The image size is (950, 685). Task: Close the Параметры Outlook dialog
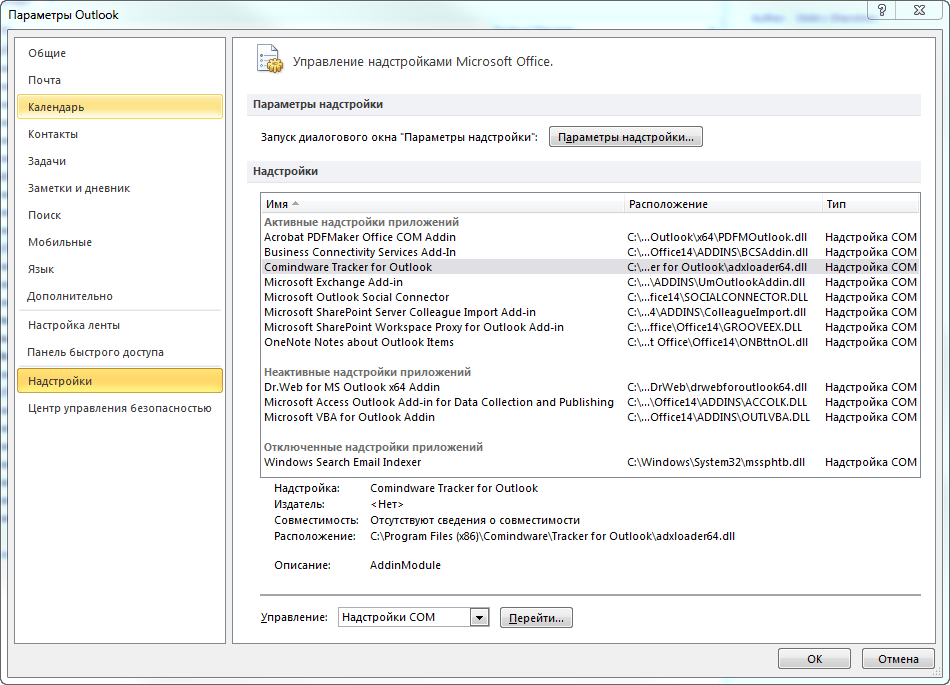click(x=919, y=10)
